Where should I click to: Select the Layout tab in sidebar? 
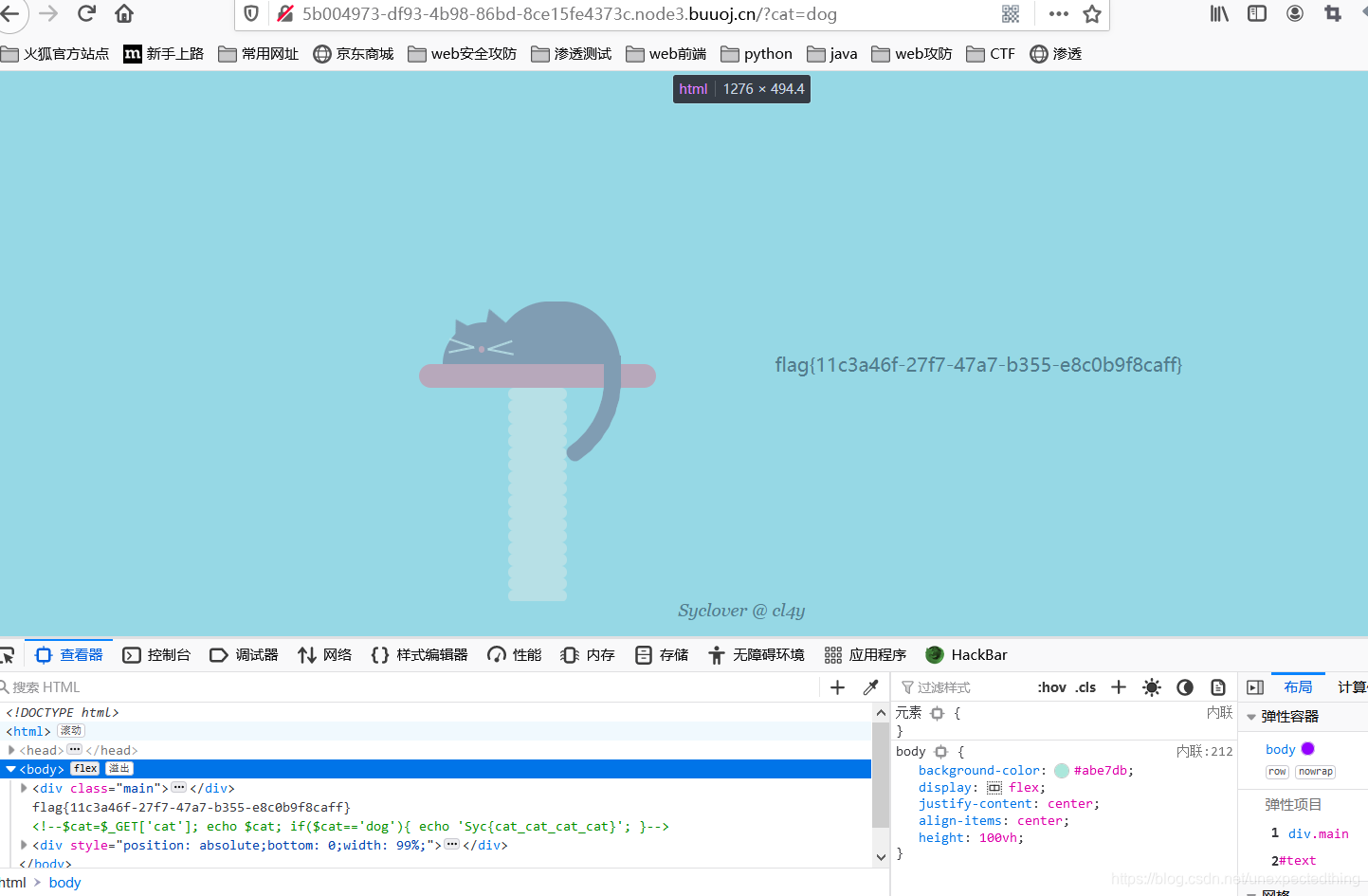[1298, 687]
